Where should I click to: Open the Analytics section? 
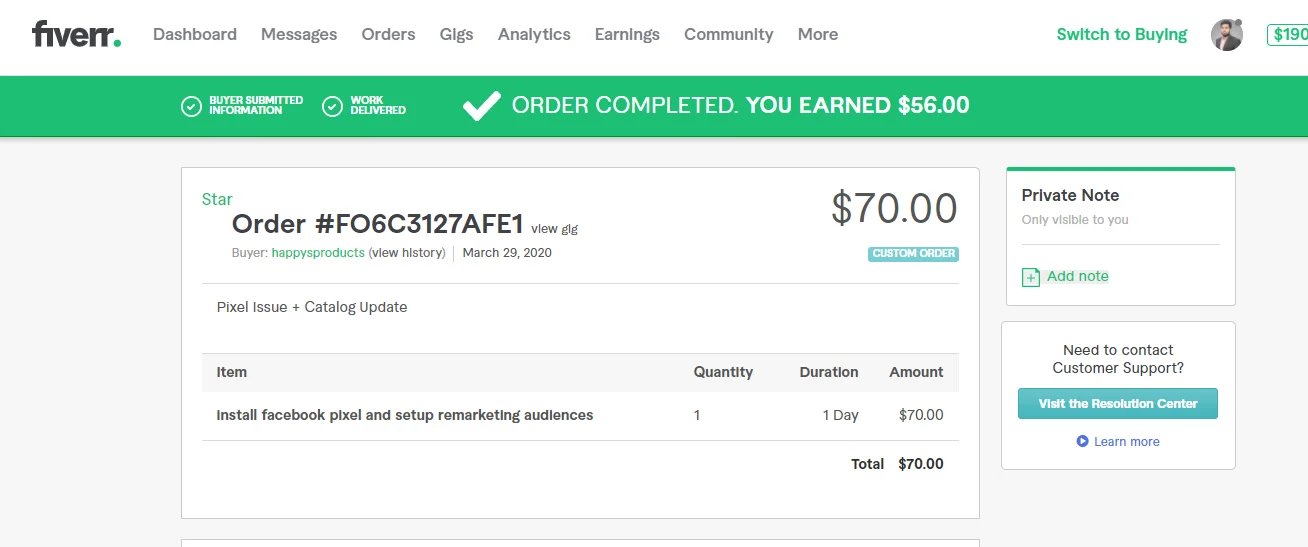pyautogui.click(x=534, y=34)
